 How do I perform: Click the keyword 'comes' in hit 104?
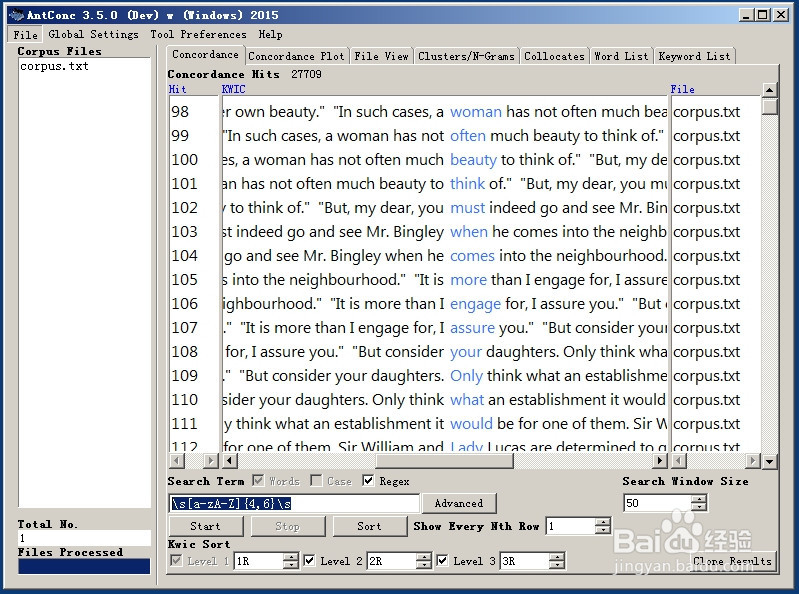click(x=472, y=256)
